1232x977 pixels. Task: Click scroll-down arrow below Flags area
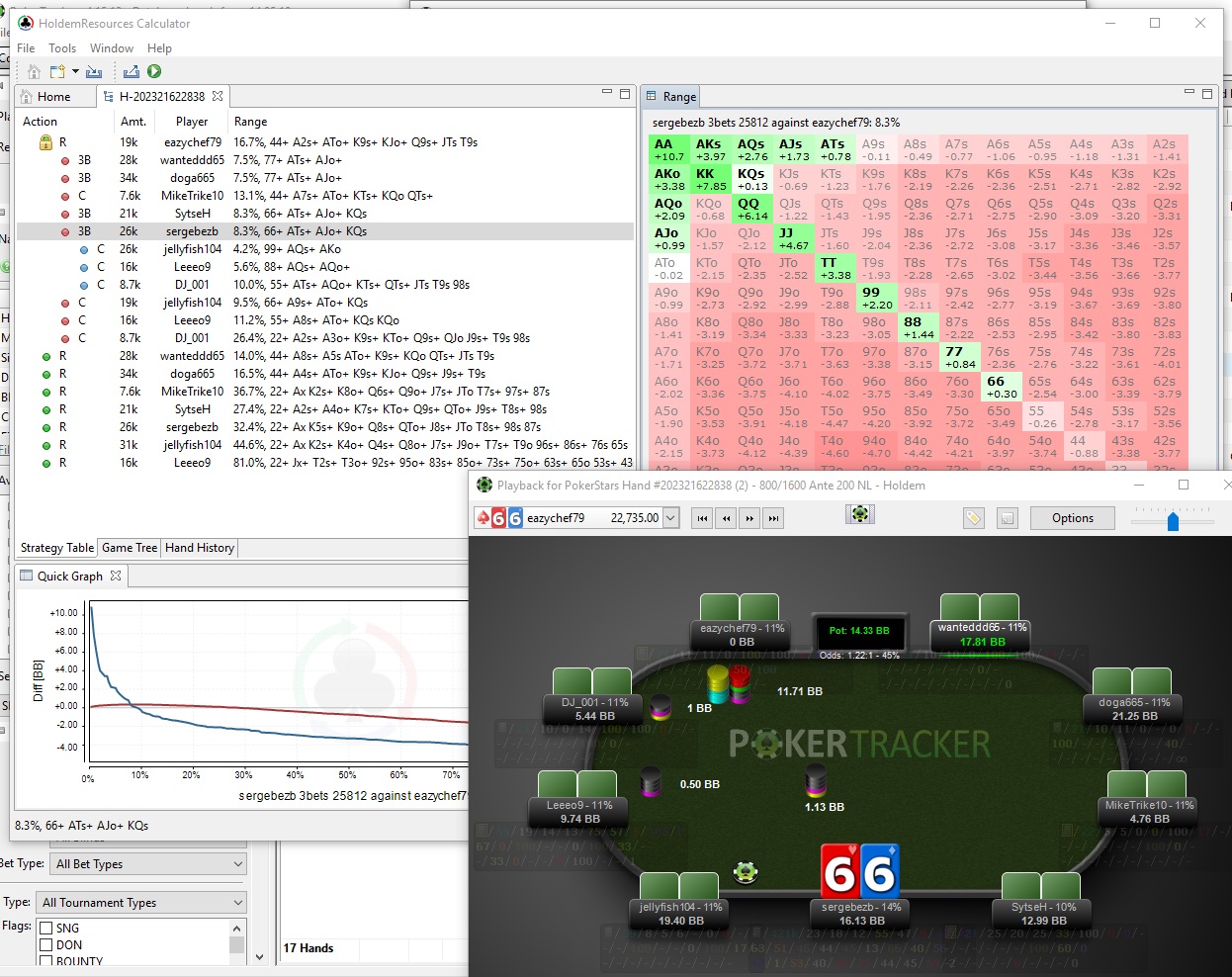(x=259, y=956)
